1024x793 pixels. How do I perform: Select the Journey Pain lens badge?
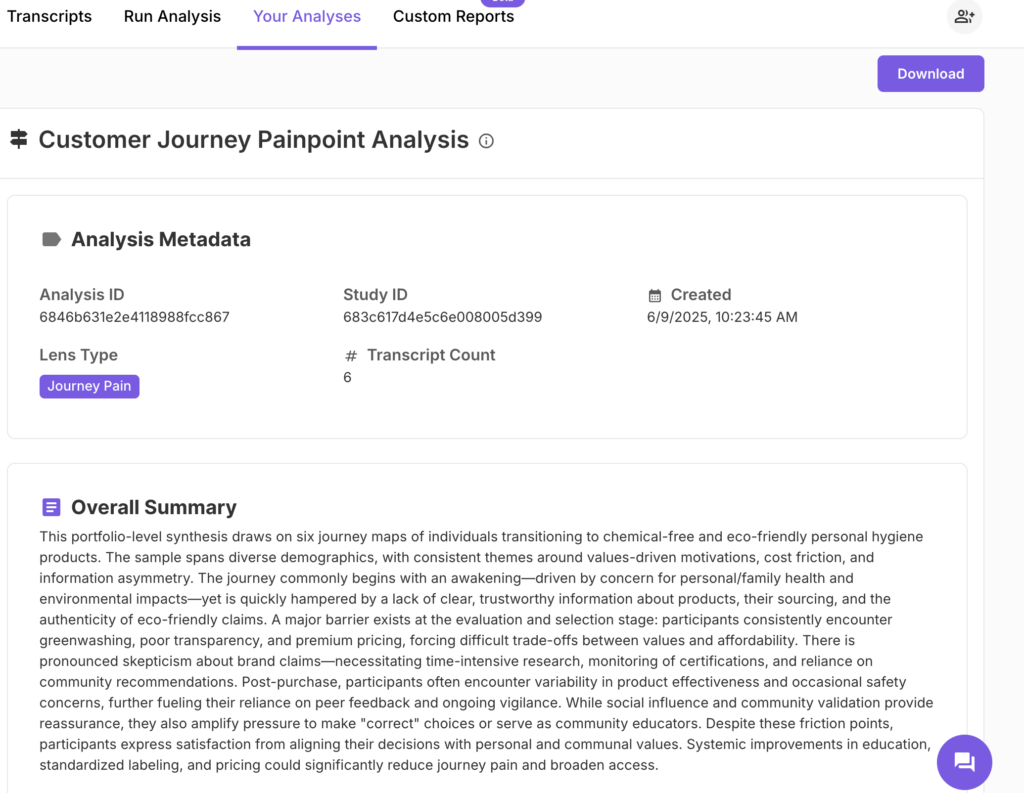(x=89, y=386)
